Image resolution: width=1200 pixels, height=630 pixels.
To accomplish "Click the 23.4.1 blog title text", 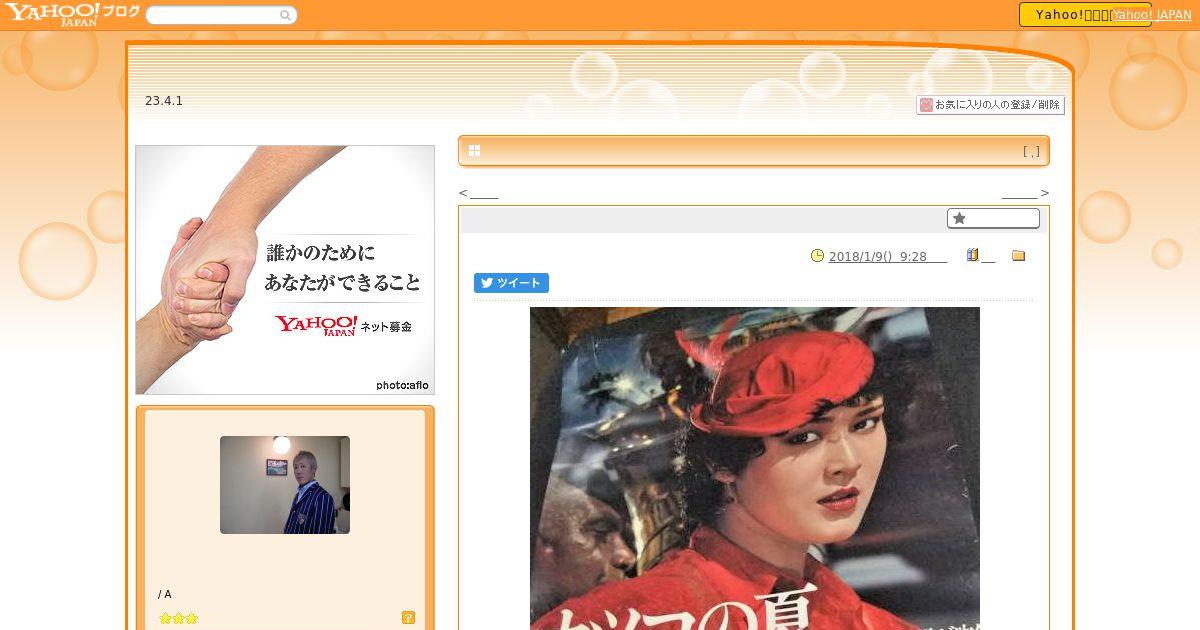I will 164,101.
